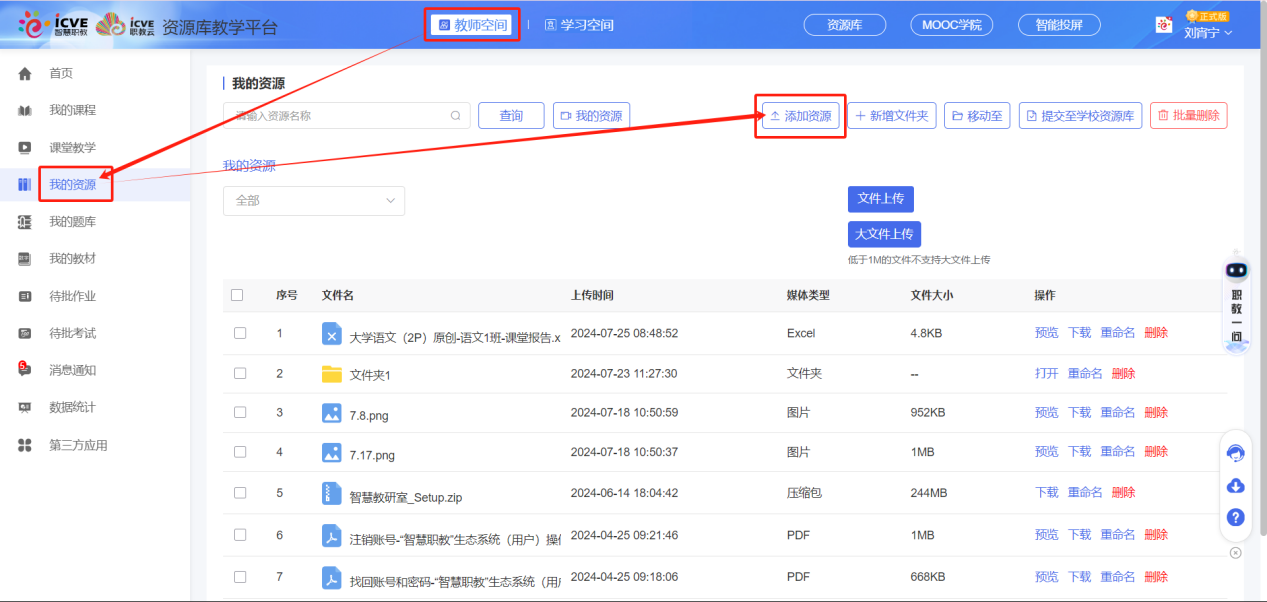Tick checkbox for 智慧教研室_Setup.zip
This screenshot has width=1267, height=602.
click(240, 492)
